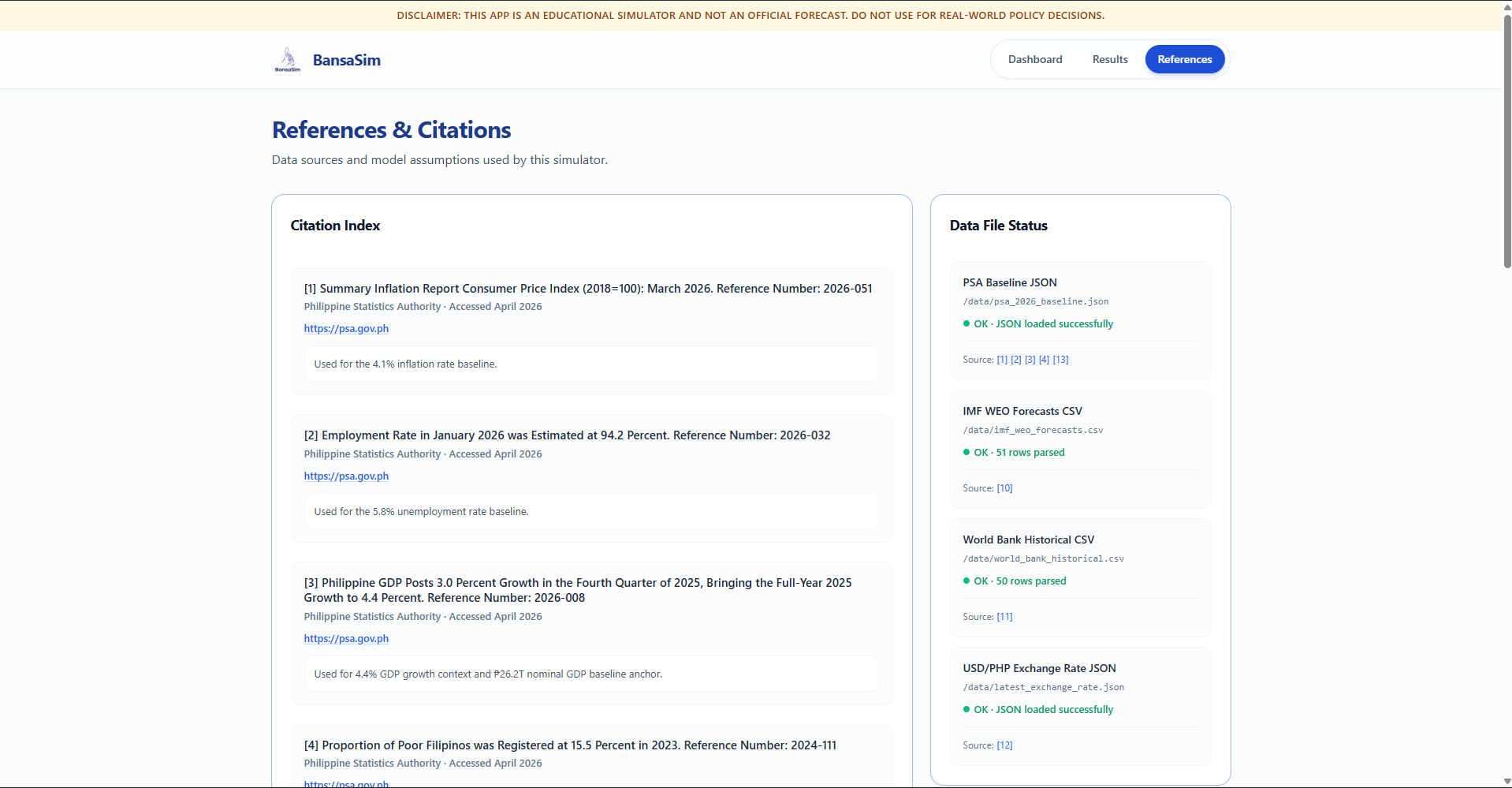Click the page vertical scrollbar thumb
Image resolution: width=1512 pixels, height=788 pixels.
(x=1506, y=142)
